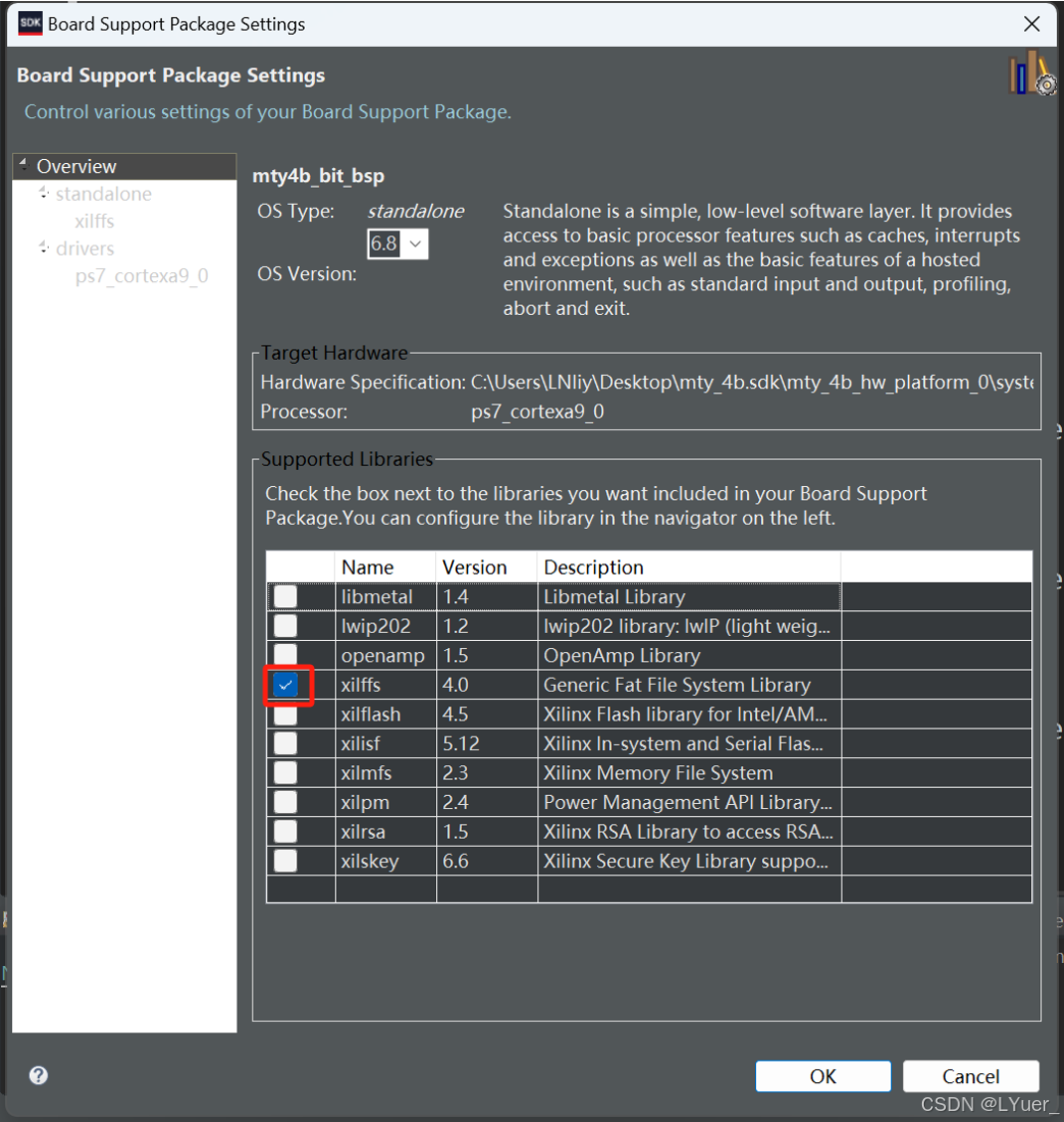Screen dimensions: 1064x1122
Task: Collapse the Overview tree node
Action: 23,165
